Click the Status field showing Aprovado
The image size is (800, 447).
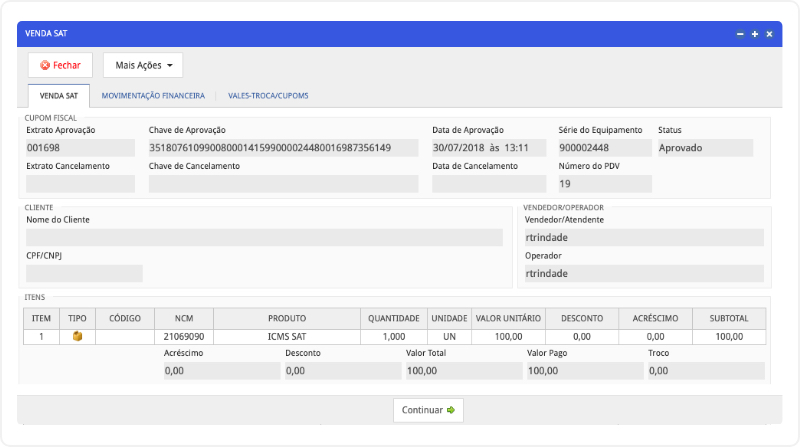(704, 148)
